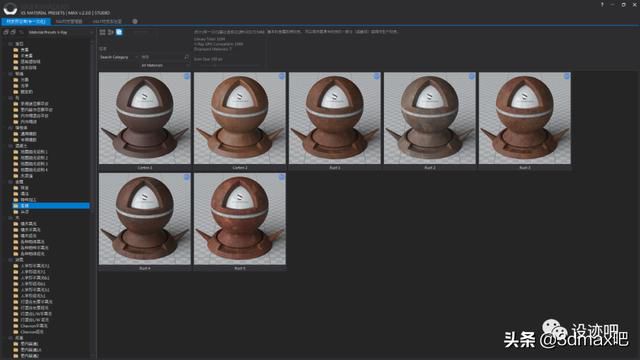Activate the blue highlighted thumbnail view icon
The image size is (640, 360).
pyautogui.click(x=119, y=32)
